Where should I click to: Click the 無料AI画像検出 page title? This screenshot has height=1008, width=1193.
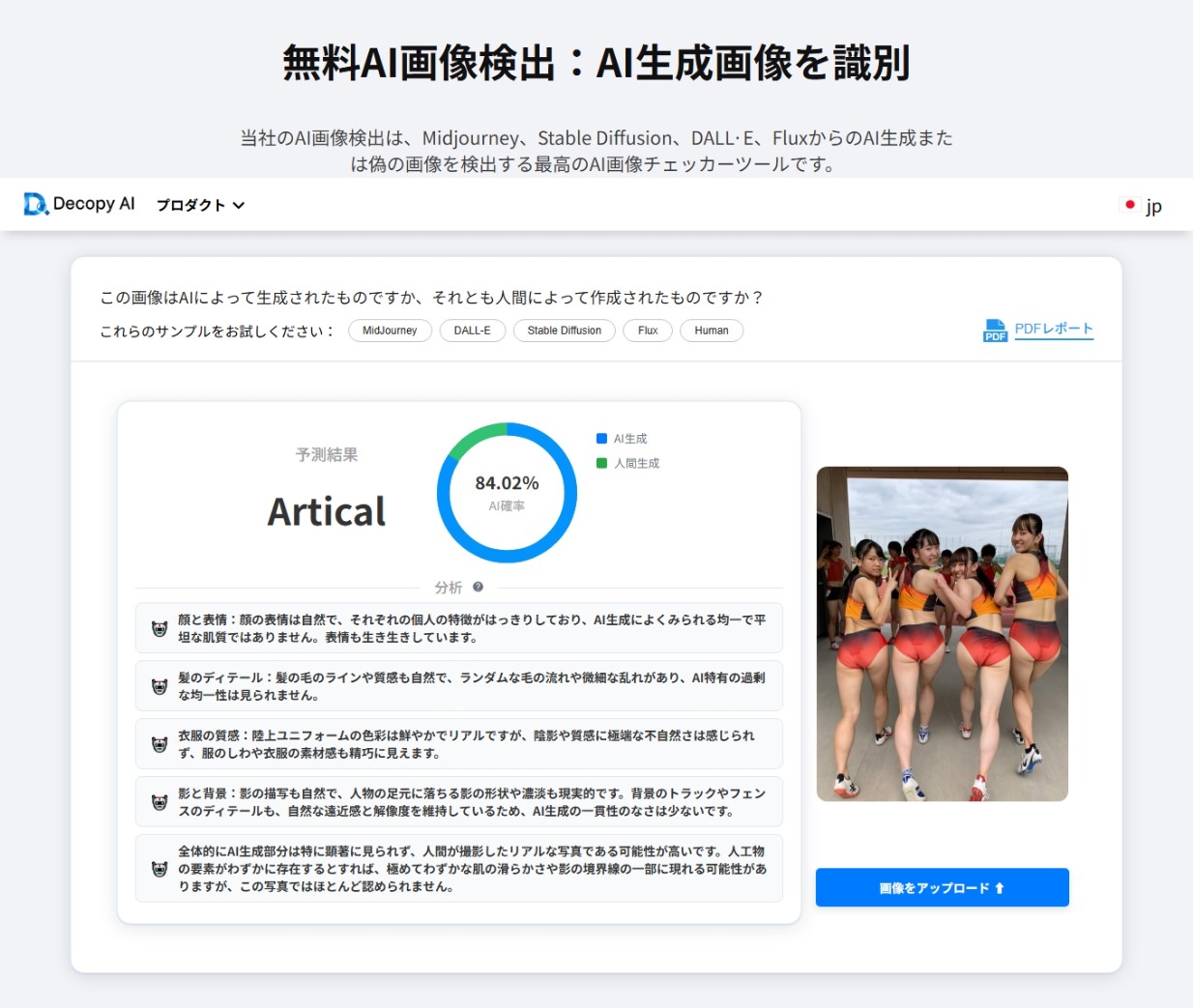pyautogui.click(x=596, y=63)
